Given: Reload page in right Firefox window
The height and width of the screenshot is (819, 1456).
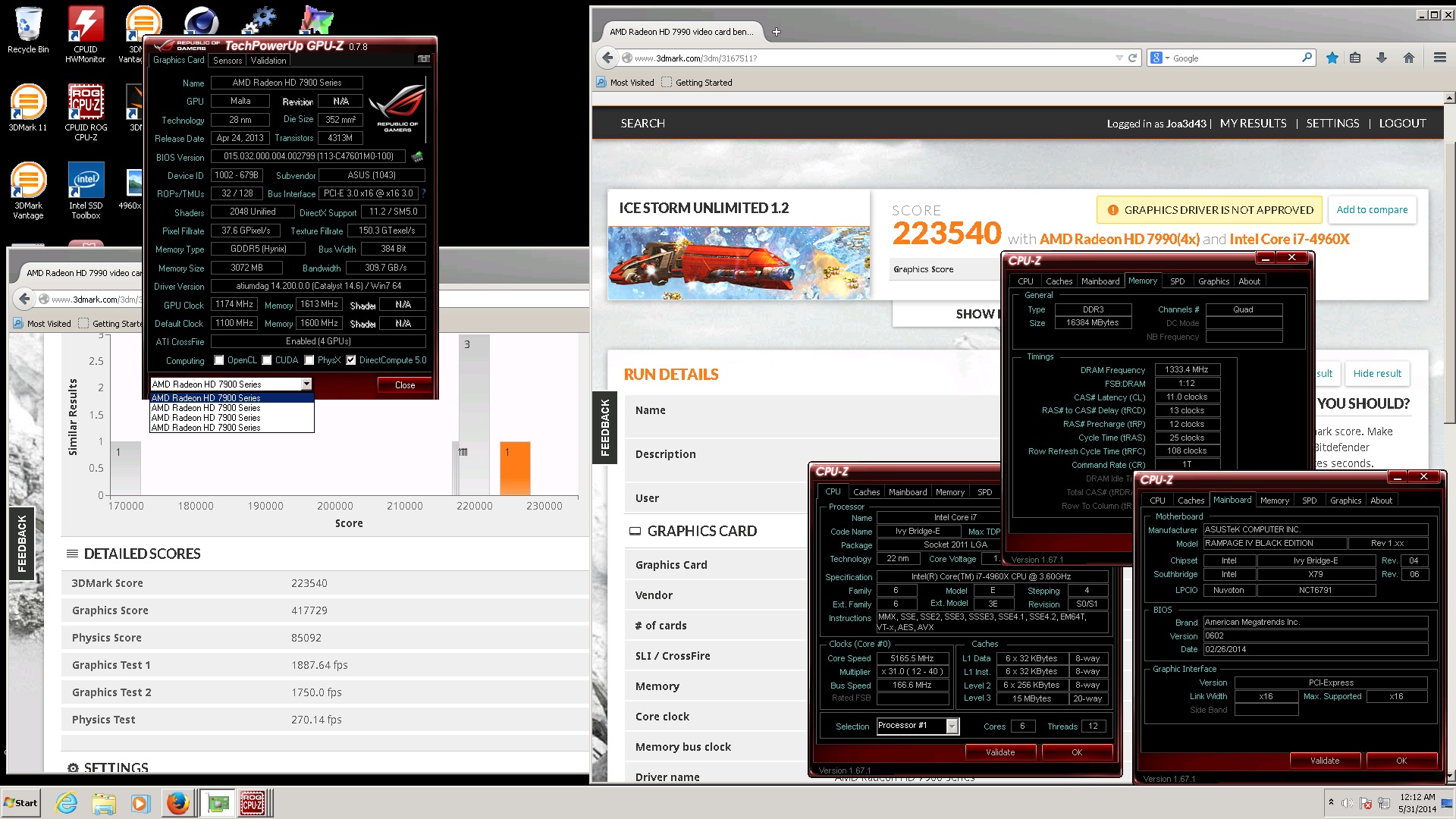Looking at the screenshot, I should pyautogui.click(x=1132, y=58).
